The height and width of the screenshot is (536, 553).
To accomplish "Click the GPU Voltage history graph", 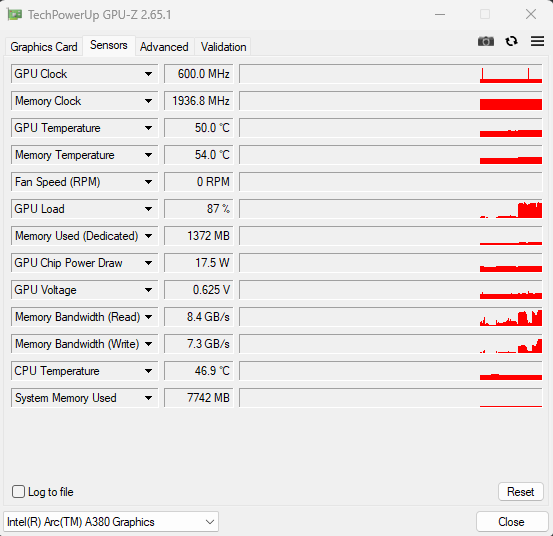I will click(391, 290).
